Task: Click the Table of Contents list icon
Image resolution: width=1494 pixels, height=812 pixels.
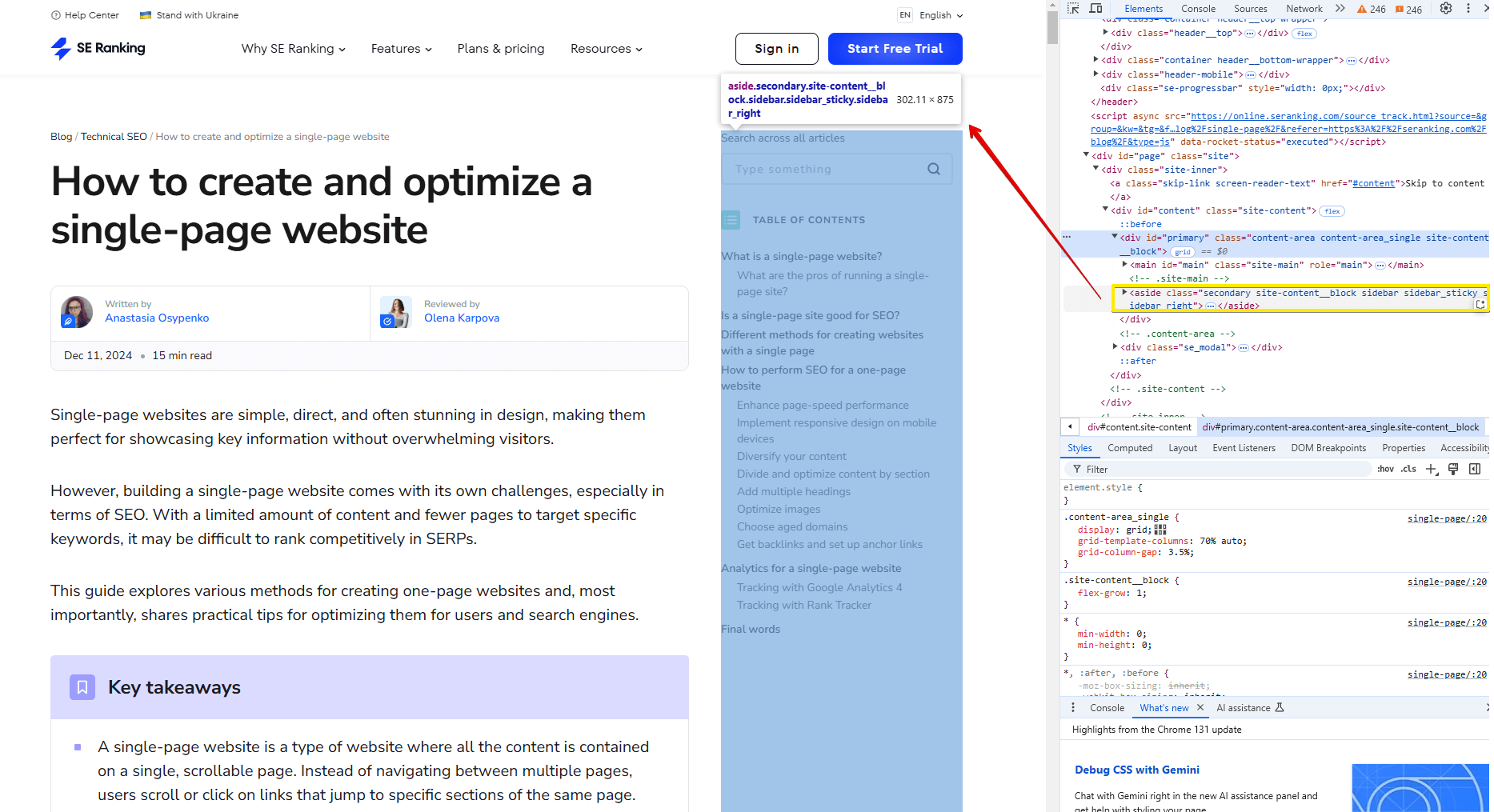Action: point(731,219)
